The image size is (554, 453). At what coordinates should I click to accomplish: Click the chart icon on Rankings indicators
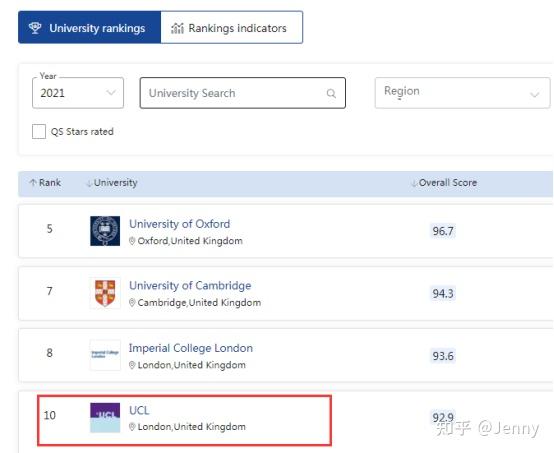pos(177,28)
